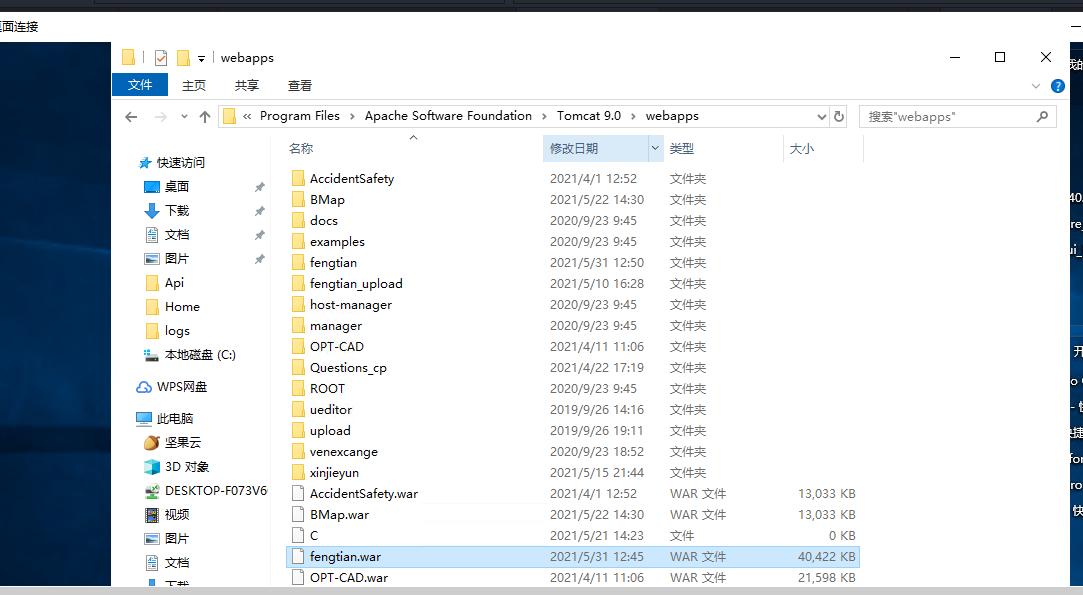
Task: Select the fengtian_upload folder
Action: 356,284
